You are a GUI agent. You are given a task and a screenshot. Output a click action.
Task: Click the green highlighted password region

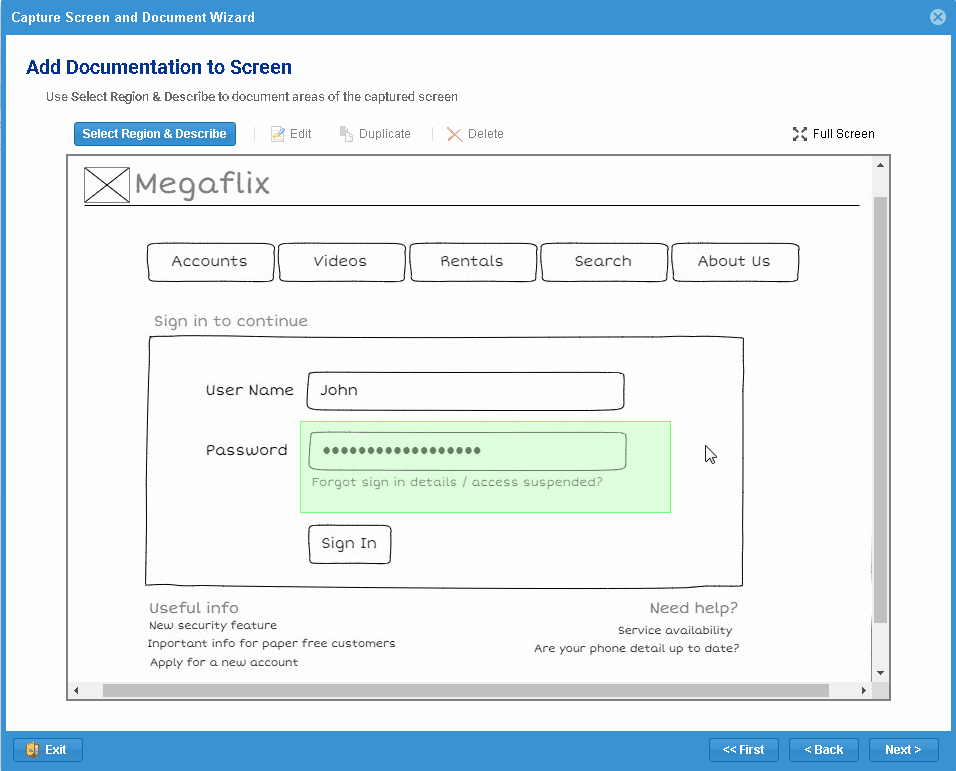point(485,467)
